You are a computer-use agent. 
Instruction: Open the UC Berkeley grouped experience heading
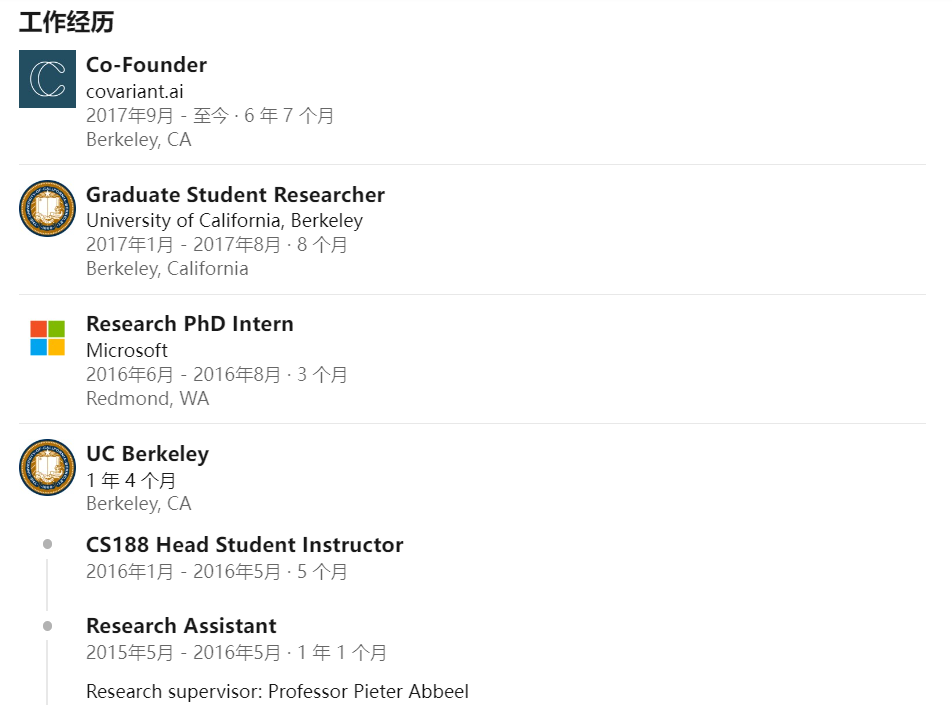tap(147, 454)
